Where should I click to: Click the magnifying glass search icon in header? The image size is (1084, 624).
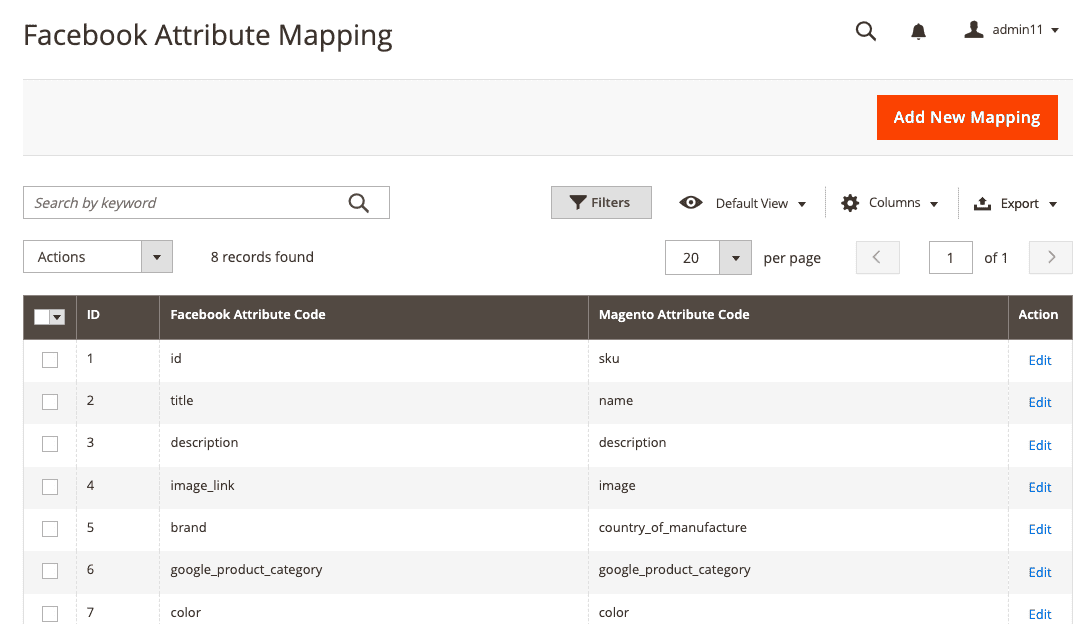tap(866, 31)
